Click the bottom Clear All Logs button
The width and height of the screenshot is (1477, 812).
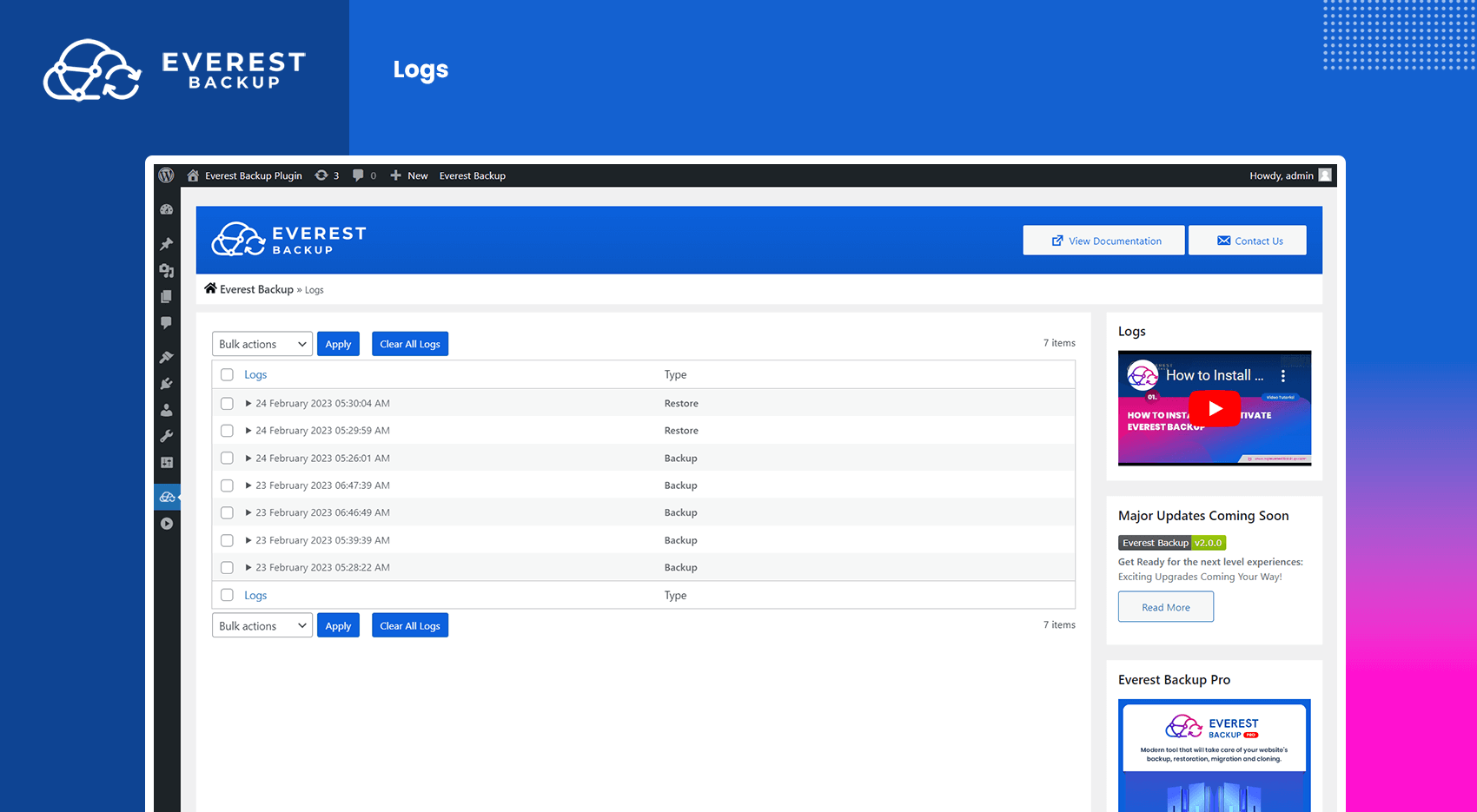410,625
